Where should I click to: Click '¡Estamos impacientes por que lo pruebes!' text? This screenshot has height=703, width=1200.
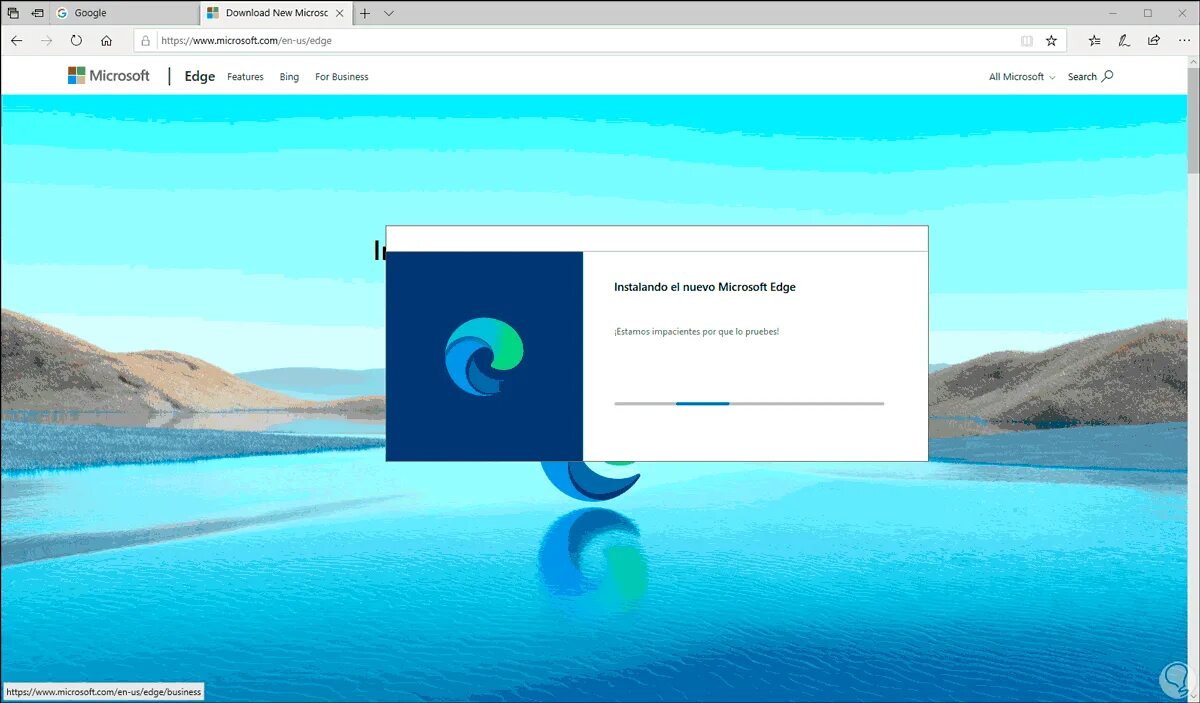696,331
